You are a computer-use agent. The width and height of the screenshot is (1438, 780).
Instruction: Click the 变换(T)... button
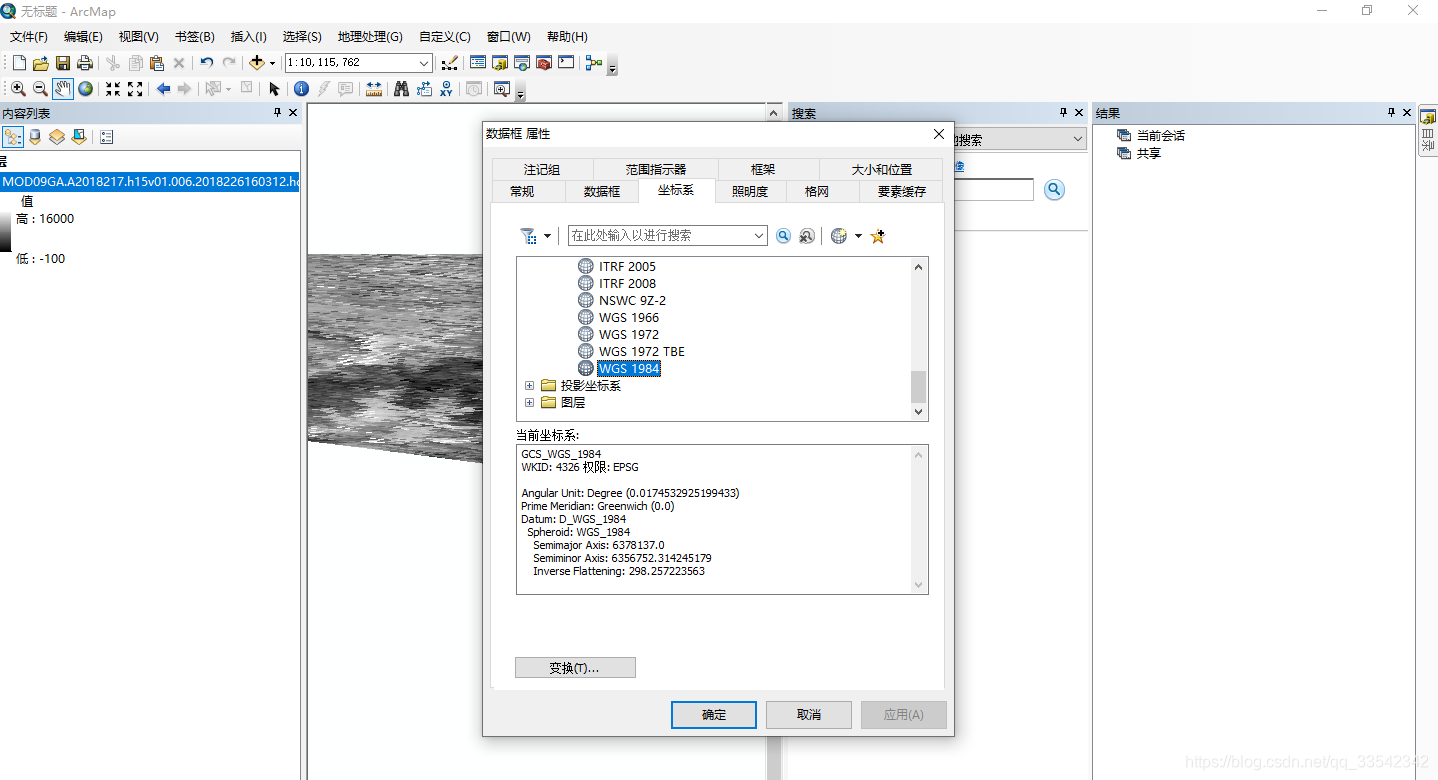575,668
